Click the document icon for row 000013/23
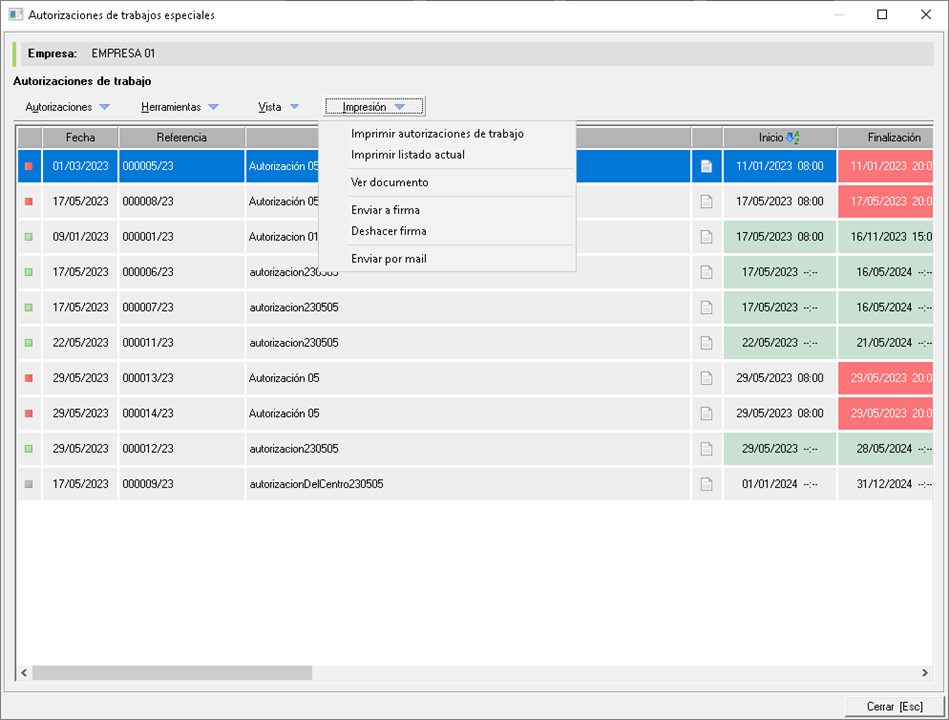 pos(706,378)
